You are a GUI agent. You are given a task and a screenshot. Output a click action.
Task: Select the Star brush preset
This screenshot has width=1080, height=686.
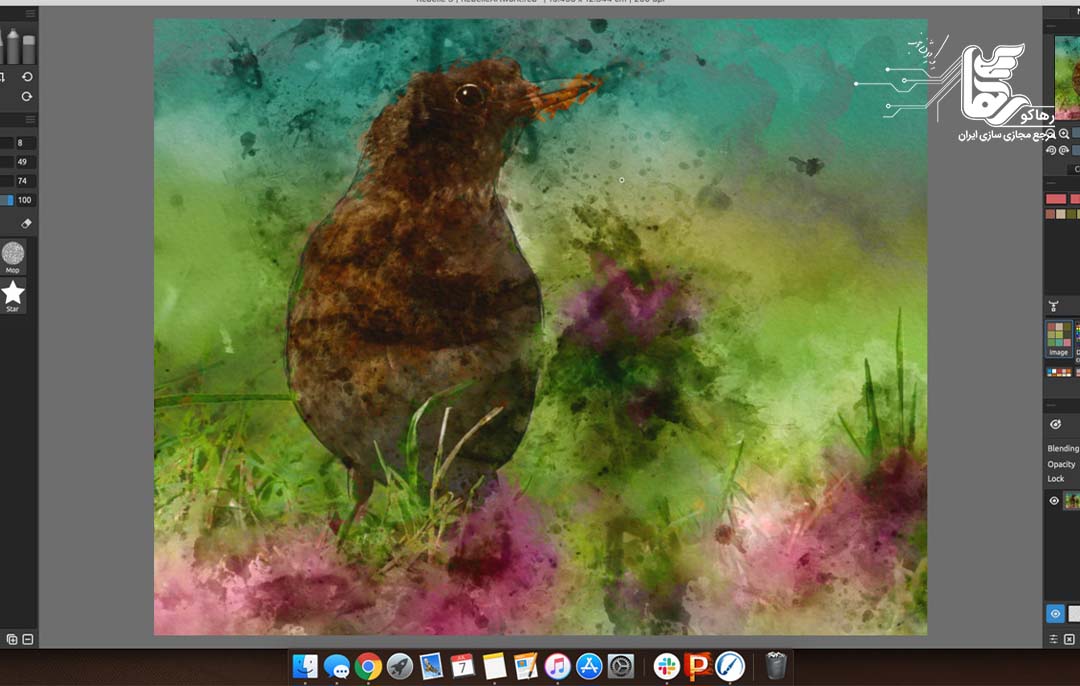pyautogui.click(x=13, y=295)
